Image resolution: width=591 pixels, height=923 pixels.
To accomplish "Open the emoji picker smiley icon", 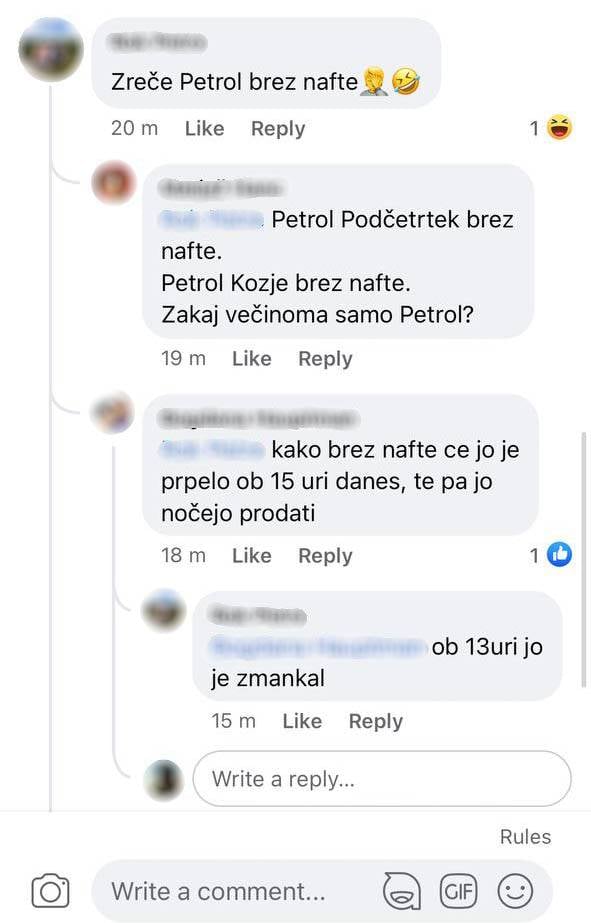I will pyautogui.click(x=515, y=891).
